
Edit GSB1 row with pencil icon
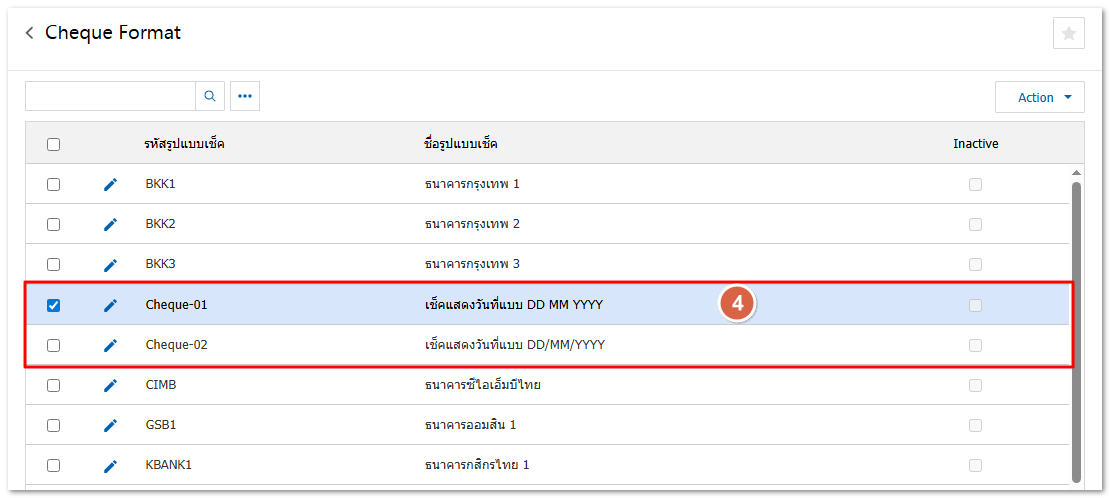point(111,425)
